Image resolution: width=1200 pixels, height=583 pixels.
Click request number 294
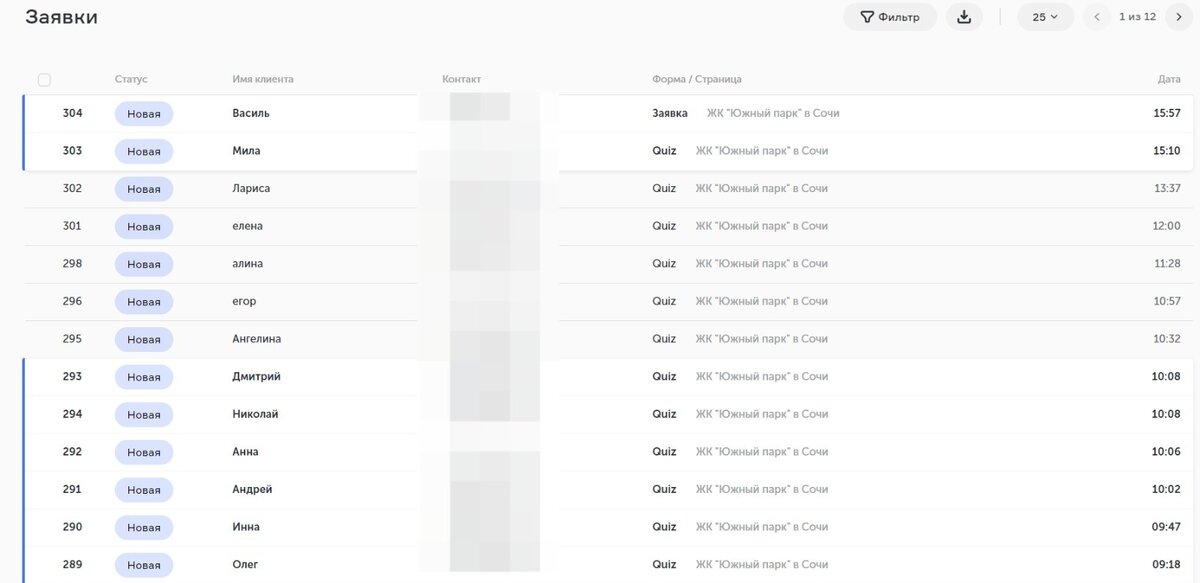point(72,414)
